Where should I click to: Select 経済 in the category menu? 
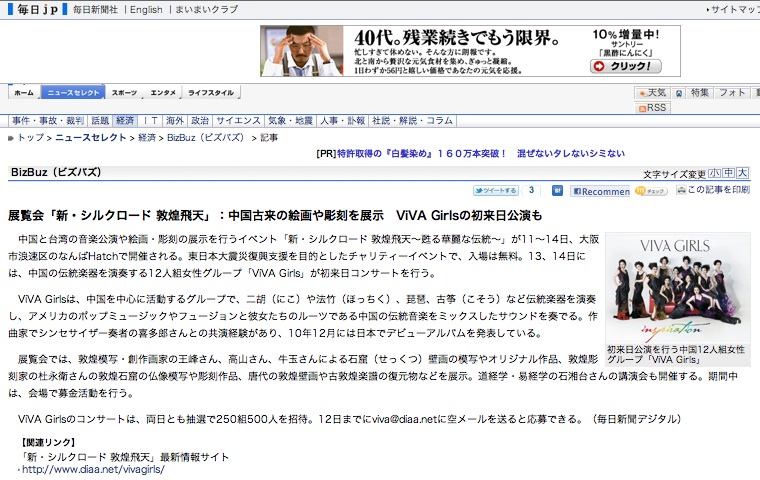click(125, 120)
